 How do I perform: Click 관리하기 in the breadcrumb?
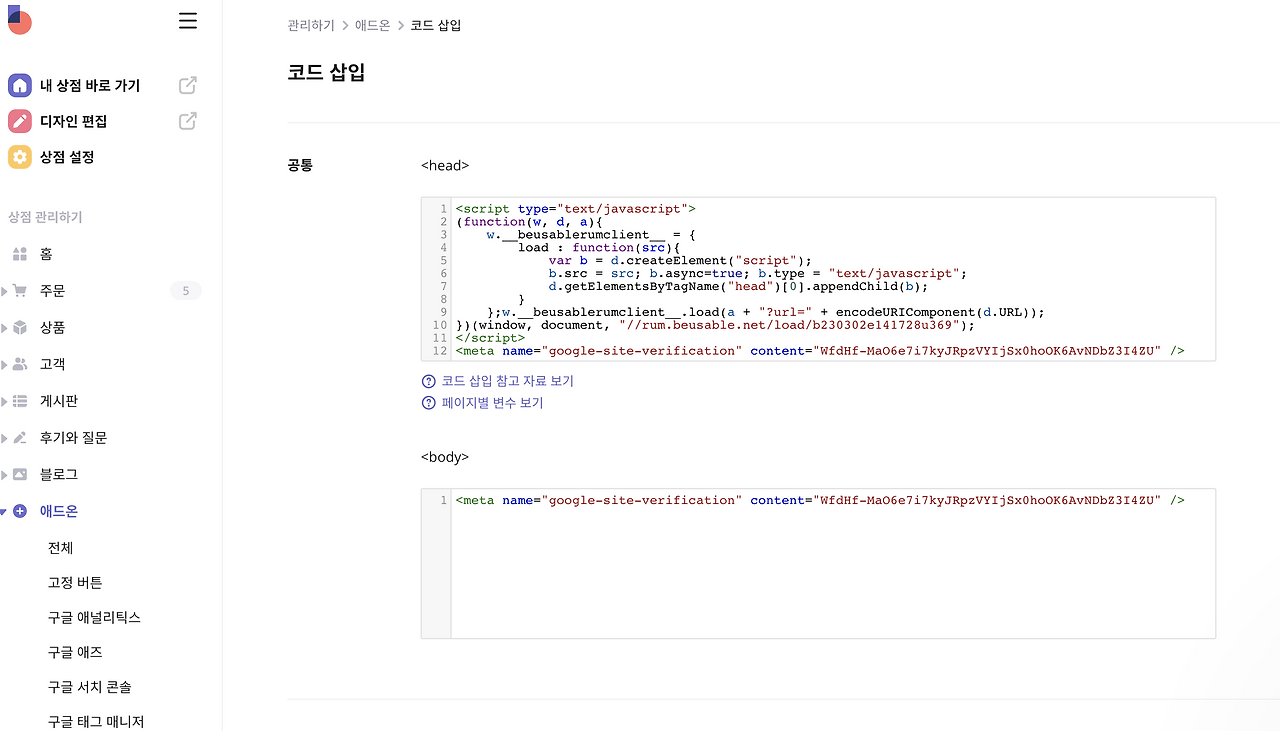[x=311, y=25]
